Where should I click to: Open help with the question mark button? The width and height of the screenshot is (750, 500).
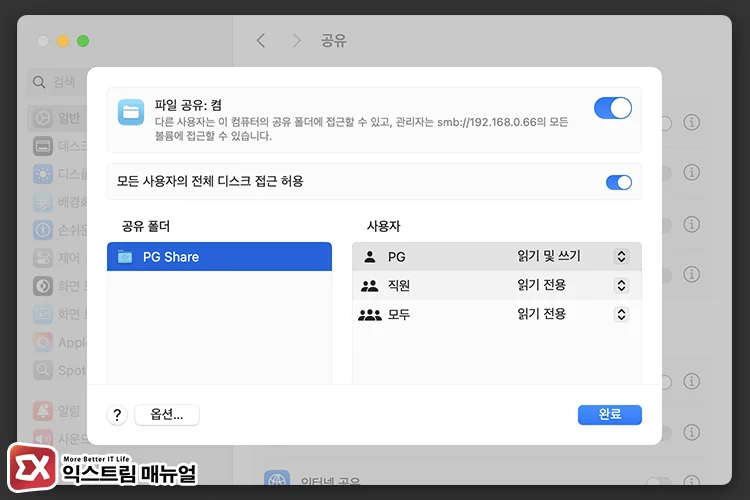tap(117, 415)
